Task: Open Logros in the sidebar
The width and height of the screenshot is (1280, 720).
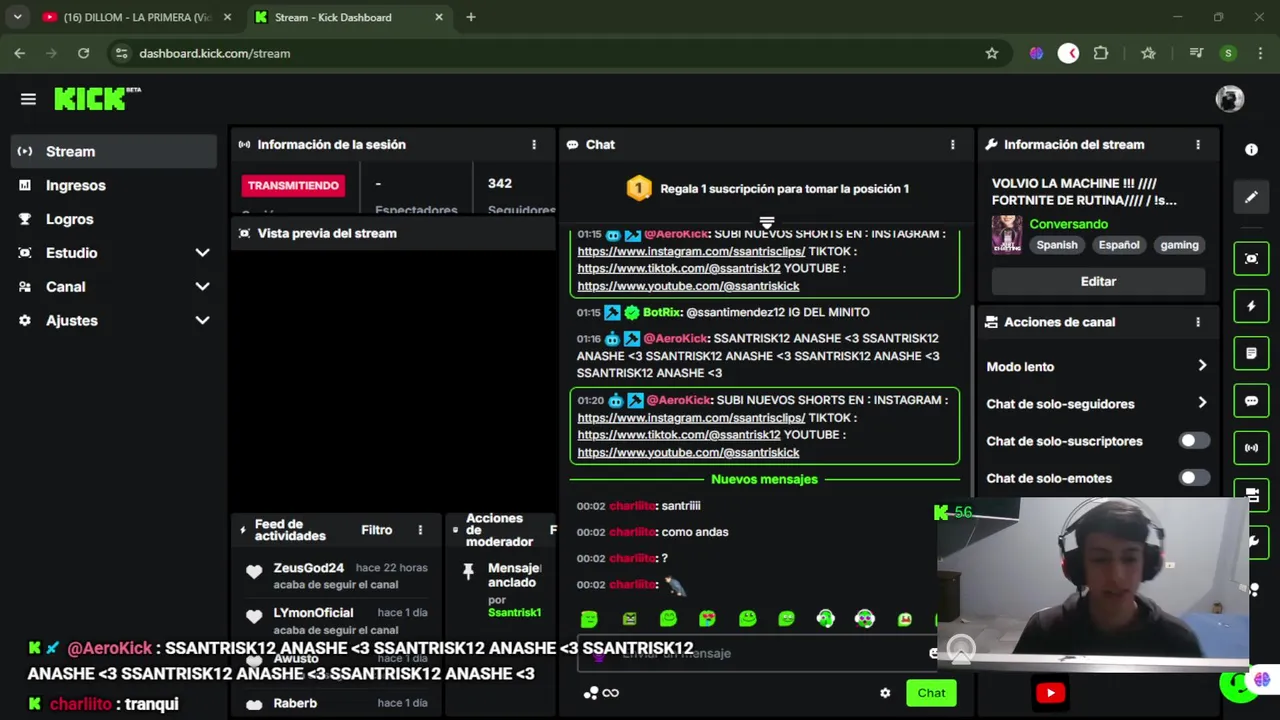Action: coord(114,219)
